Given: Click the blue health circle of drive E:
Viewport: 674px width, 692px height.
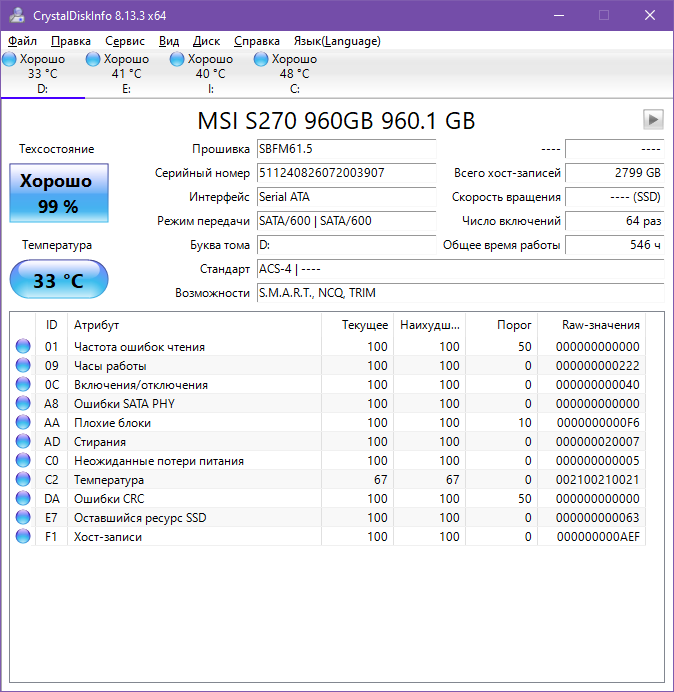Looking at the screenshot, I should (93, 59).
